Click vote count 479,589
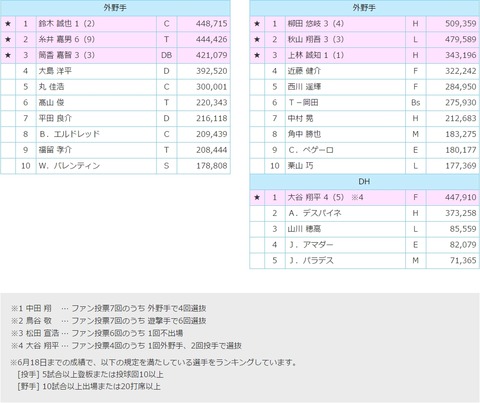Screen dimensions: 480x403 point(461,39)
